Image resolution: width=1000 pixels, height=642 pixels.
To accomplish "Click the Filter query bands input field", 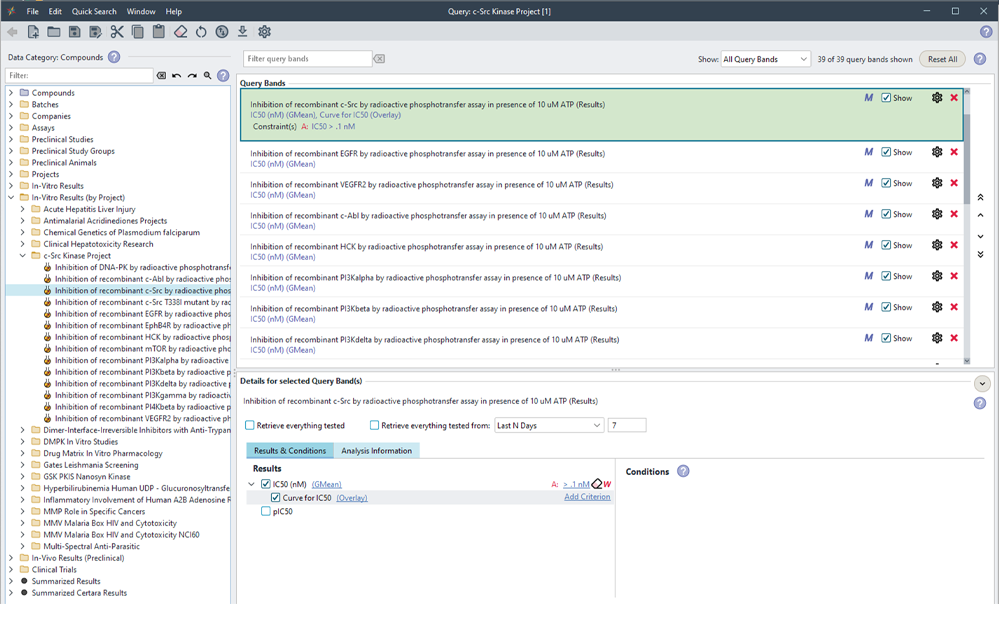I will [x=307, y=59].
